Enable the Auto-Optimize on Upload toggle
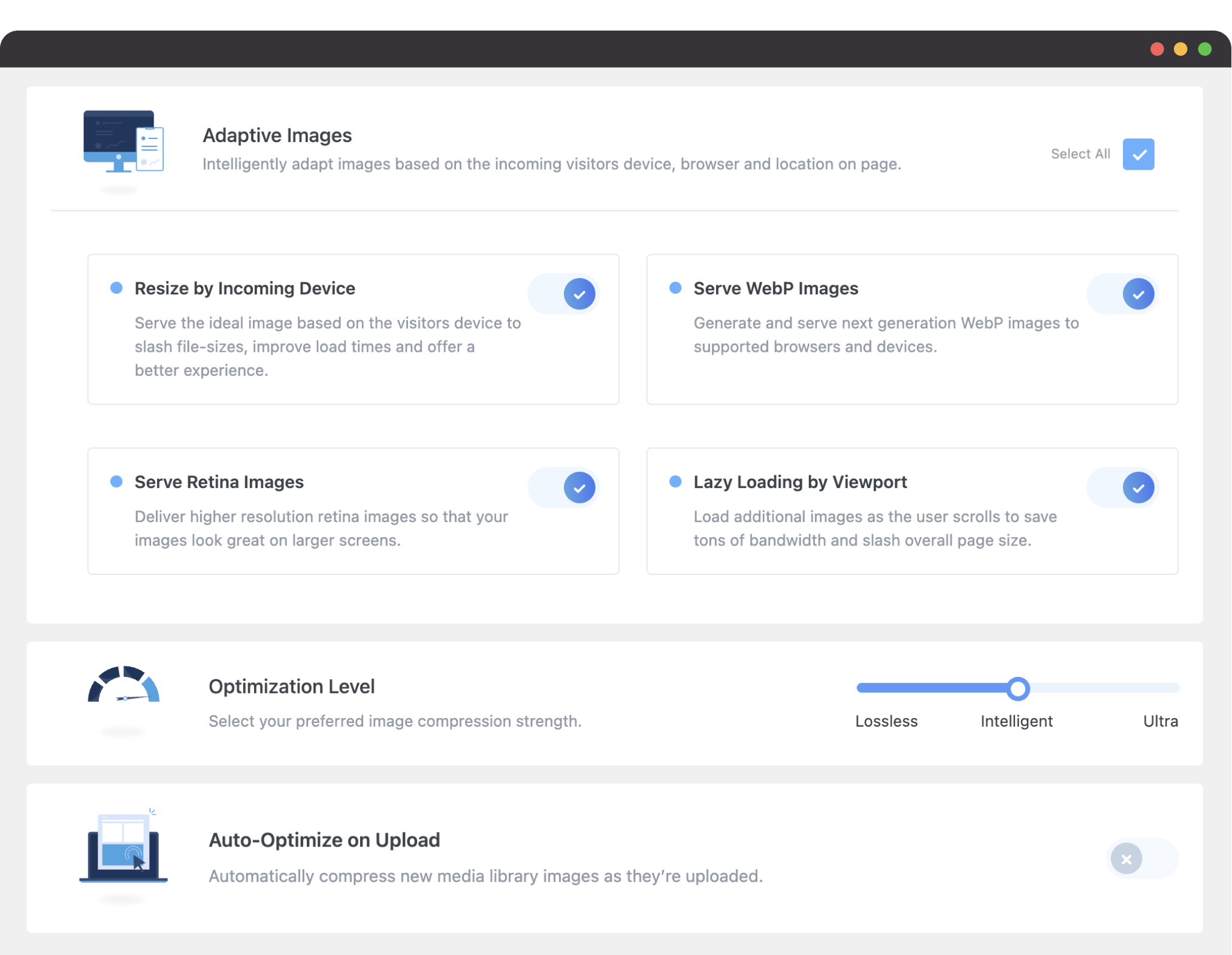The height and width of the screenshot is (955, 1232). [x=1141, y=859]
